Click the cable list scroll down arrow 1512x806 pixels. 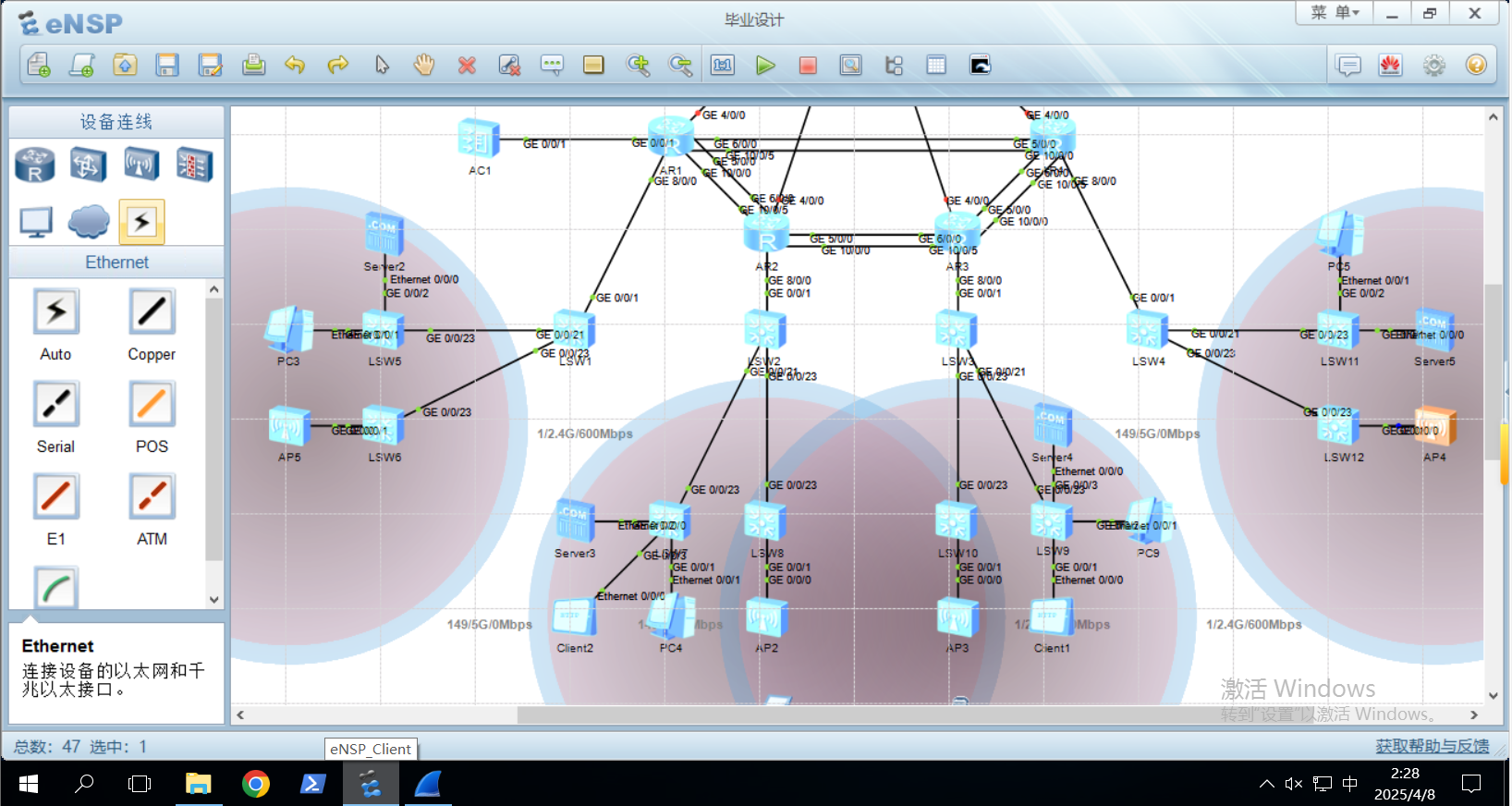[214, 599]
